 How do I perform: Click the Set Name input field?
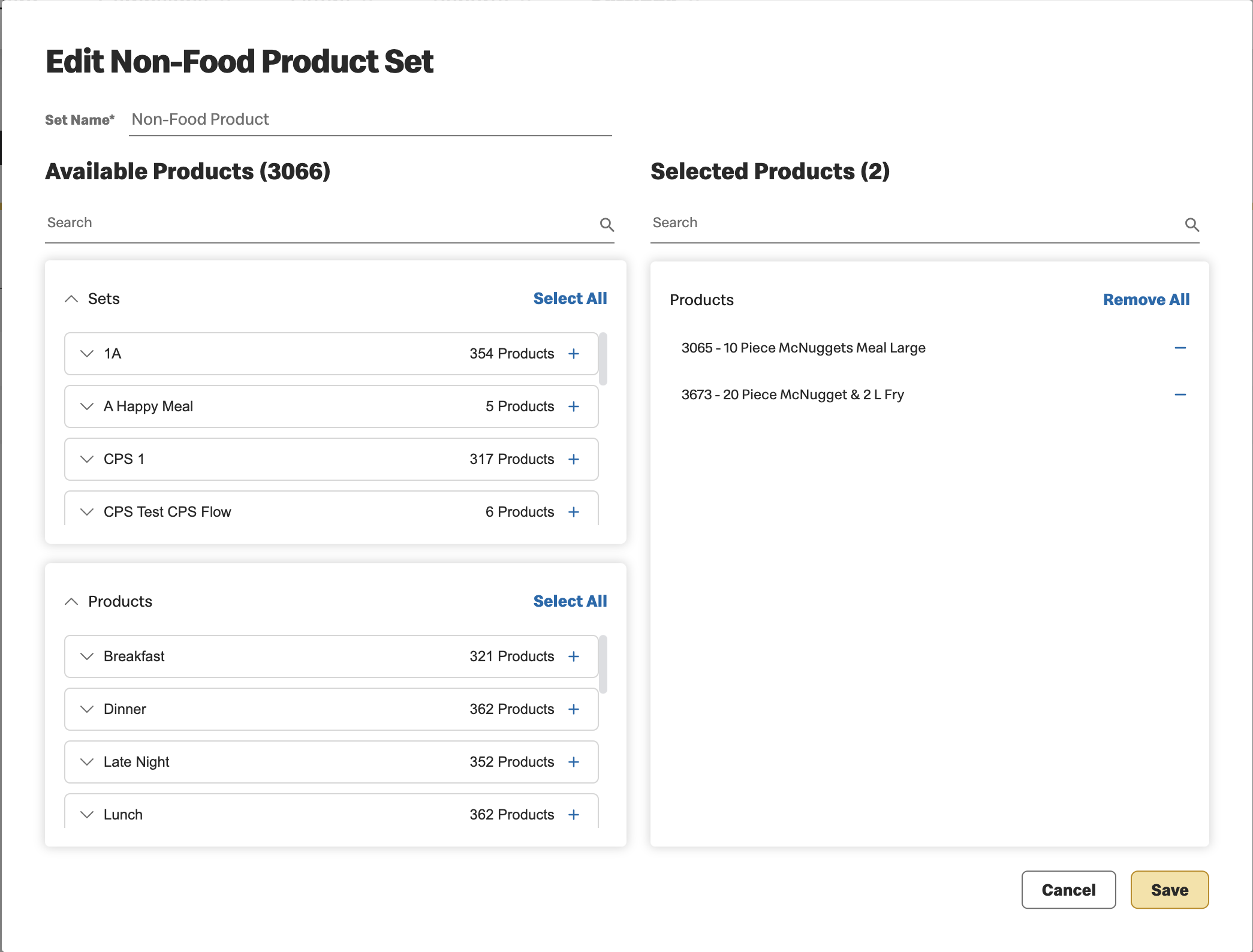[370, 119]
